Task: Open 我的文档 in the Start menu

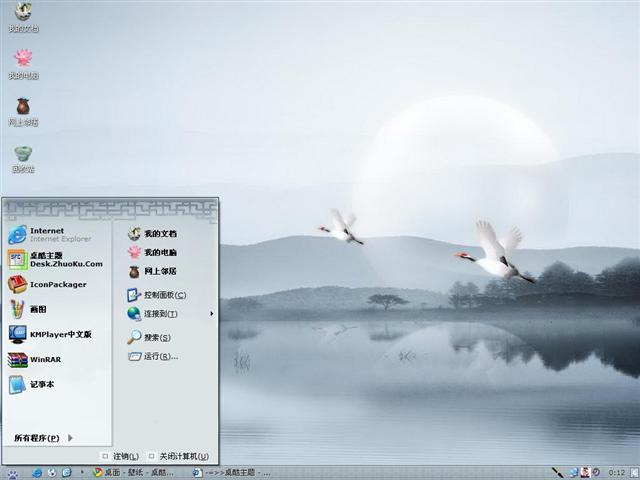Action: [x=152, y=234]
